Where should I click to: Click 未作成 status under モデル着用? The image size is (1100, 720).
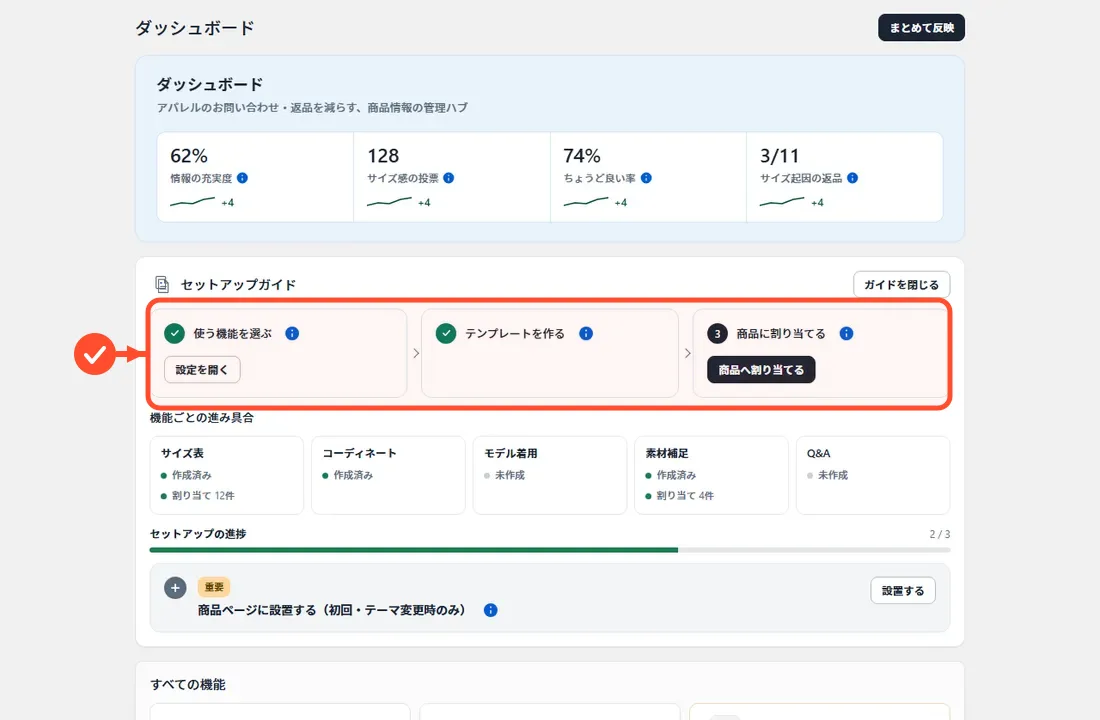[510, 475]
